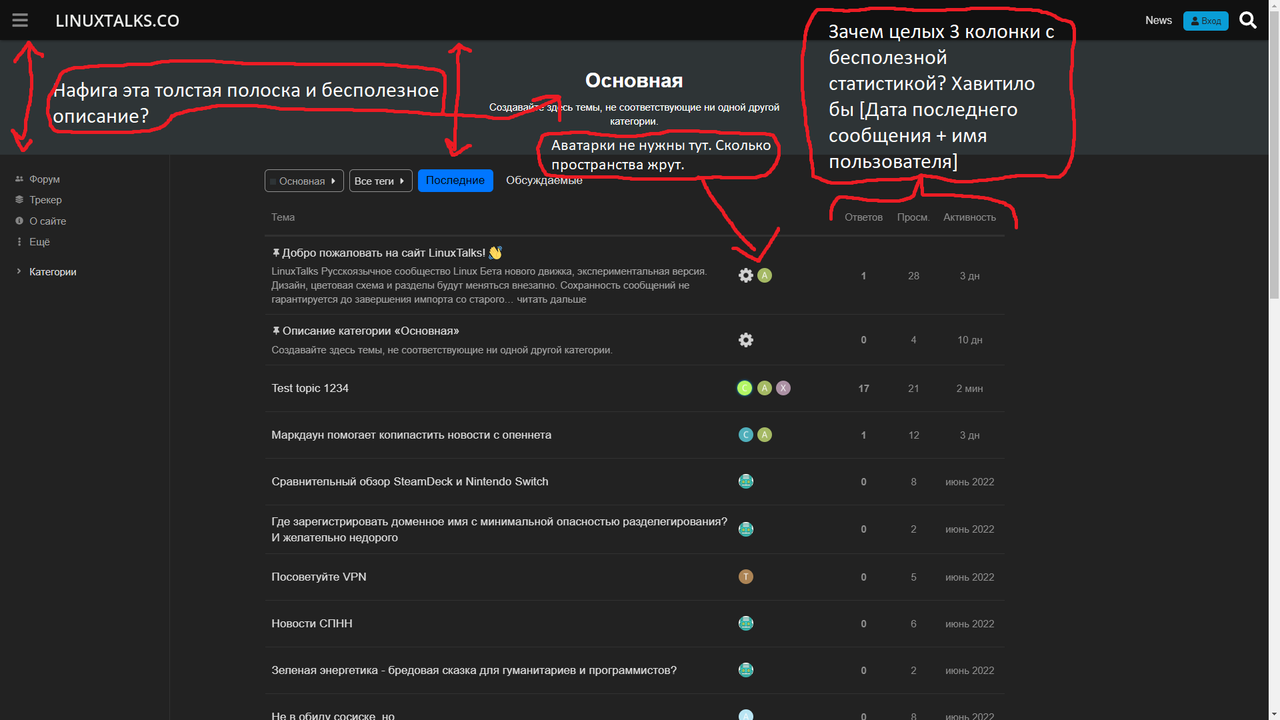Open Описание категории «Основная» topic

[x=371, y=331]
